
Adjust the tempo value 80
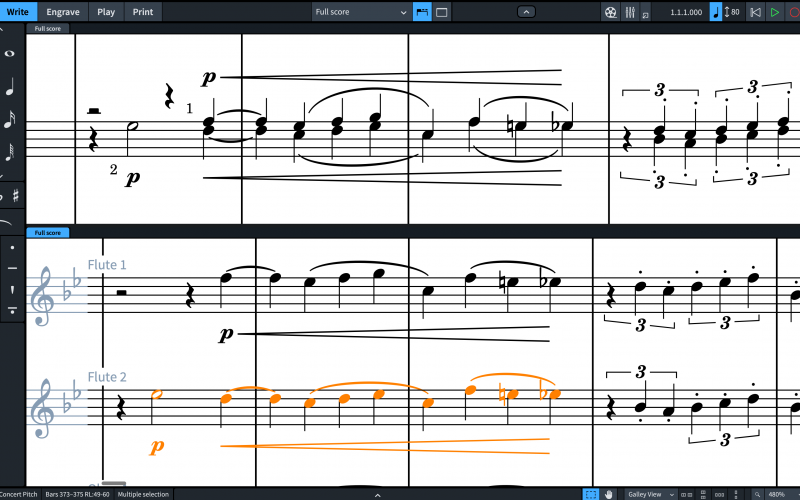735,12
